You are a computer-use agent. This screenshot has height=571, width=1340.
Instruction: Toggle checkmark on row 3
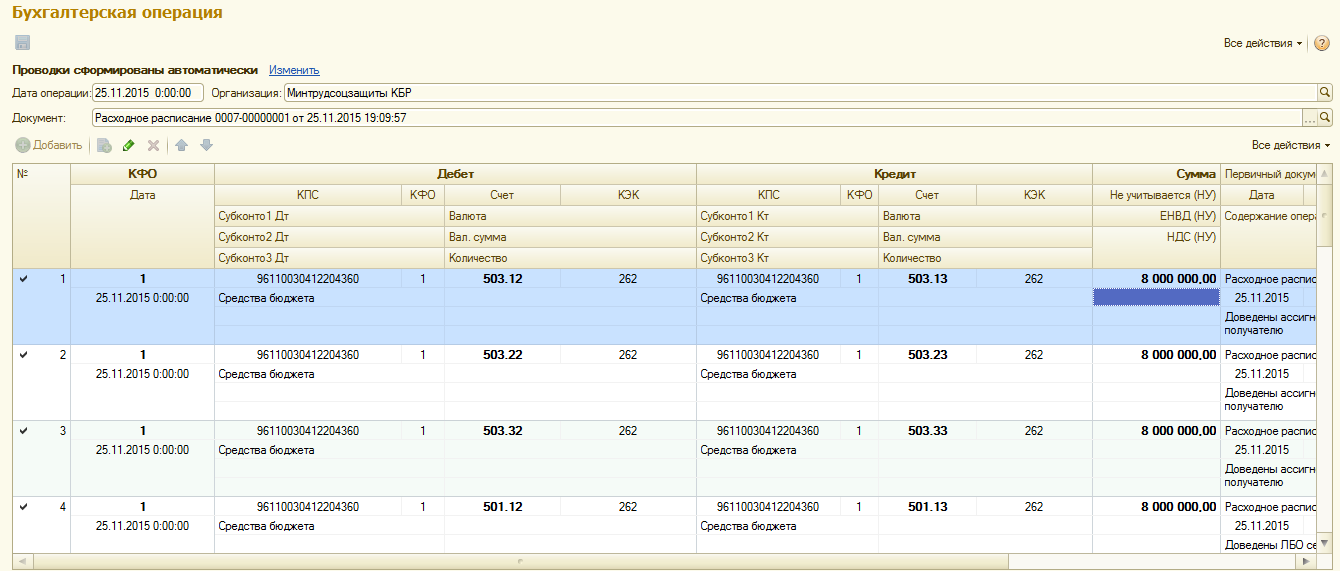[x=23, y=431]
